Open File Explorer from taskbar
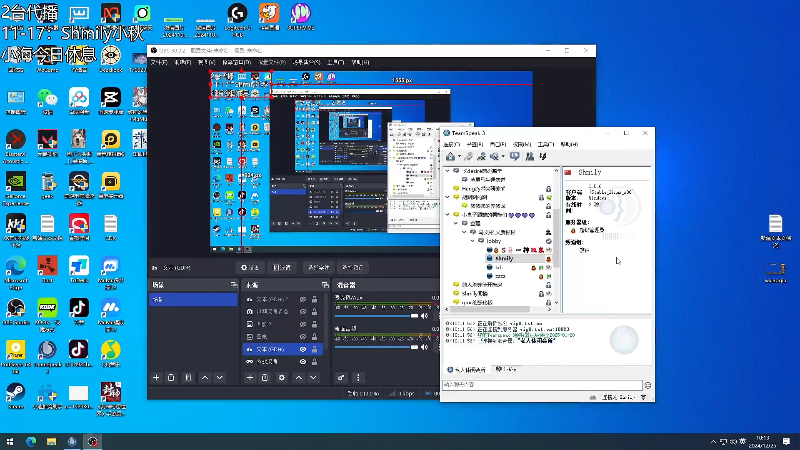The height and width of the screenshot is (450, 800). (x=51, y=441)
